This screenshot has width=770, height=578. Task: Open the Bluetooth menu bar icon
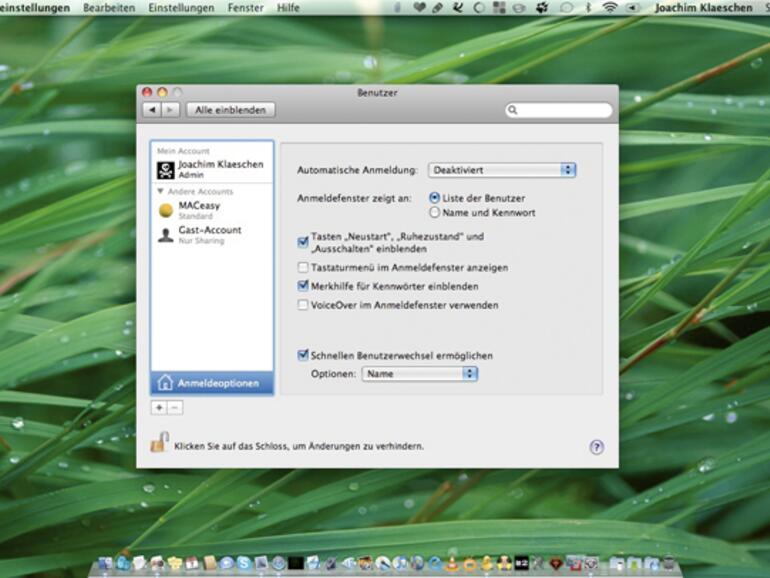point(588,7)
